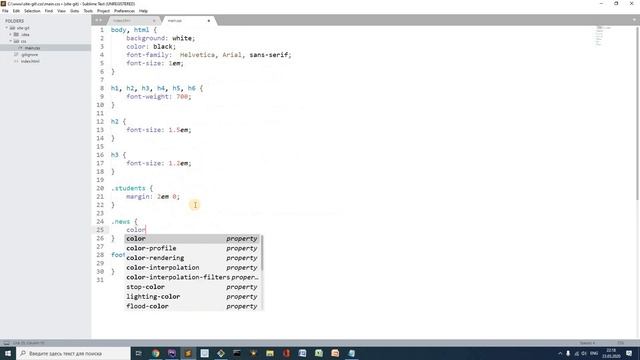This screenshot has height=360, width=640.
Task: Click the .idea folder icon
Action: pyautogui.click(x=16, y=34)
